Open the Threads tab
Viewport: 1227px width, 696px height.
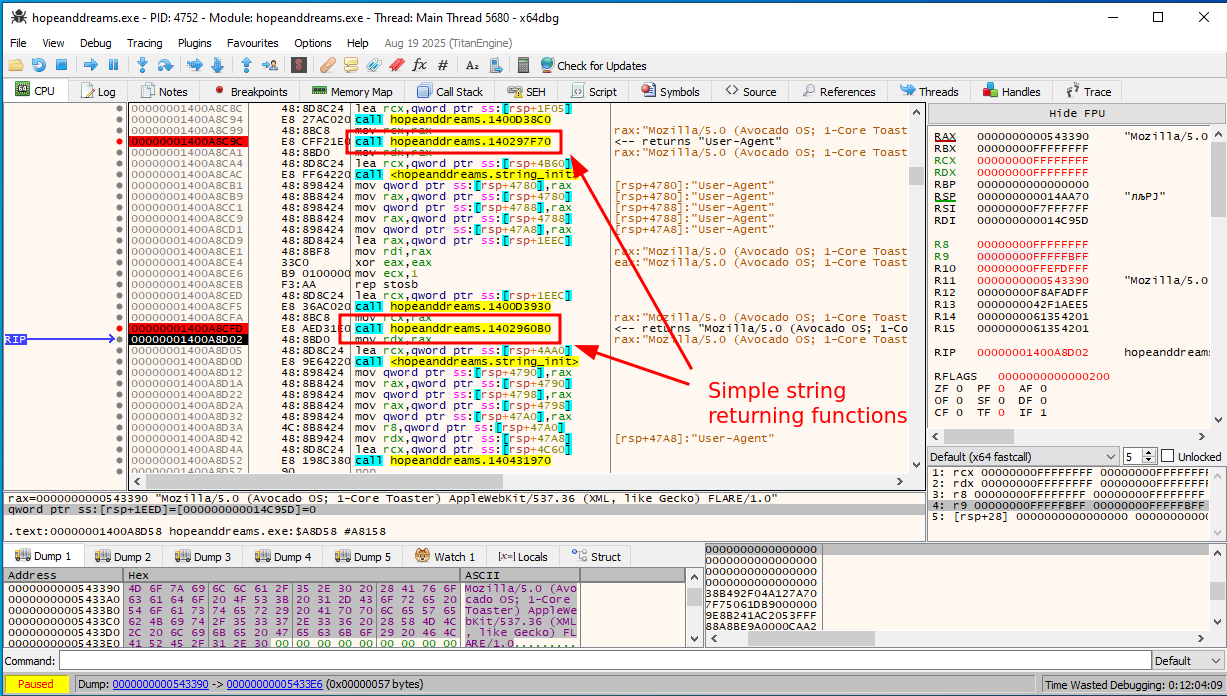click(928, 91)
